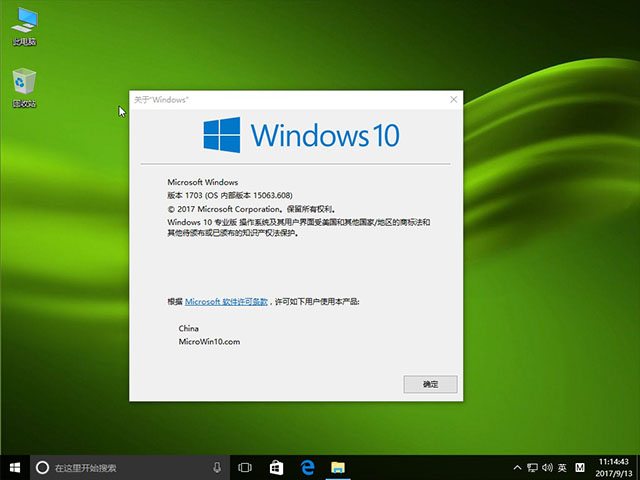Screen dimensions: 640x480
Task: Click the volume speaker tray icon
Action: point(547,467)
